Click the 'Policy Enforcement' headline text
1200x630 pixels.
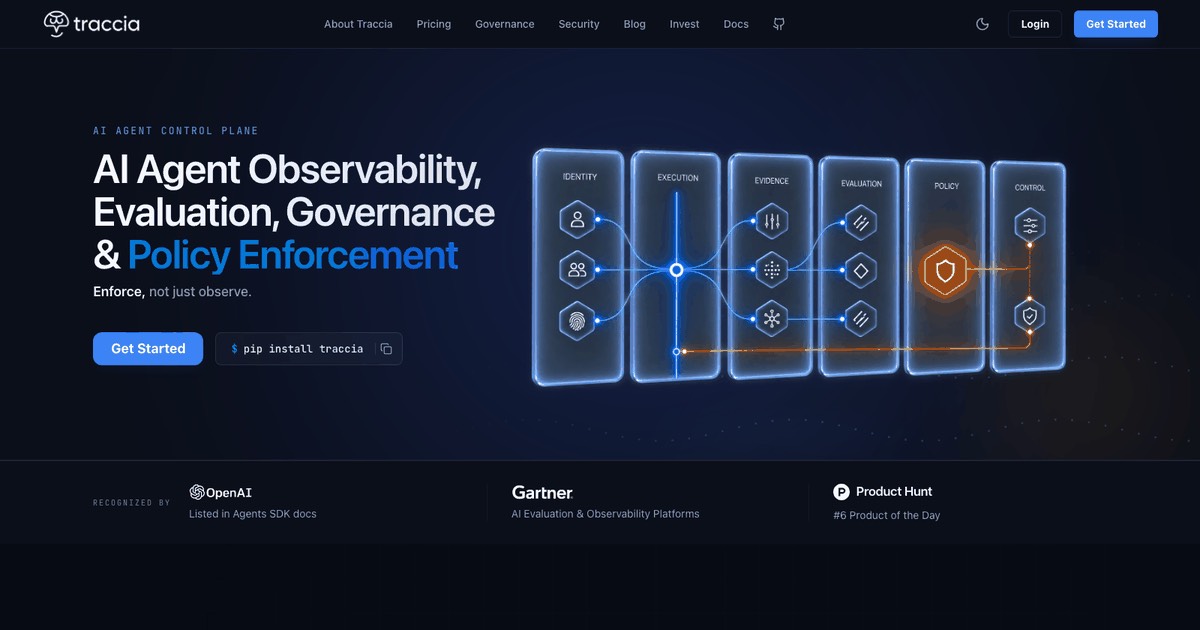pyautogui.click(x=293, y=255)
